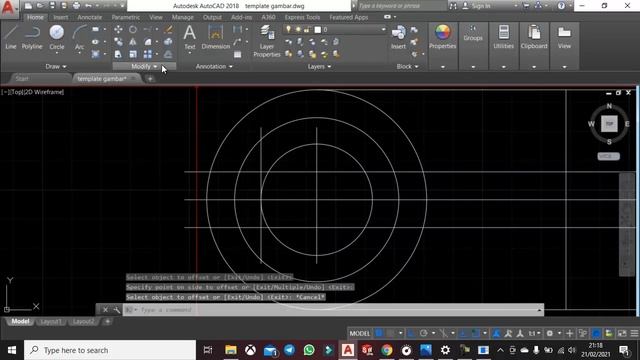Toggle layer freeze sun icon in layer dropdown
The image size is (640, 360).
(298, 29)
